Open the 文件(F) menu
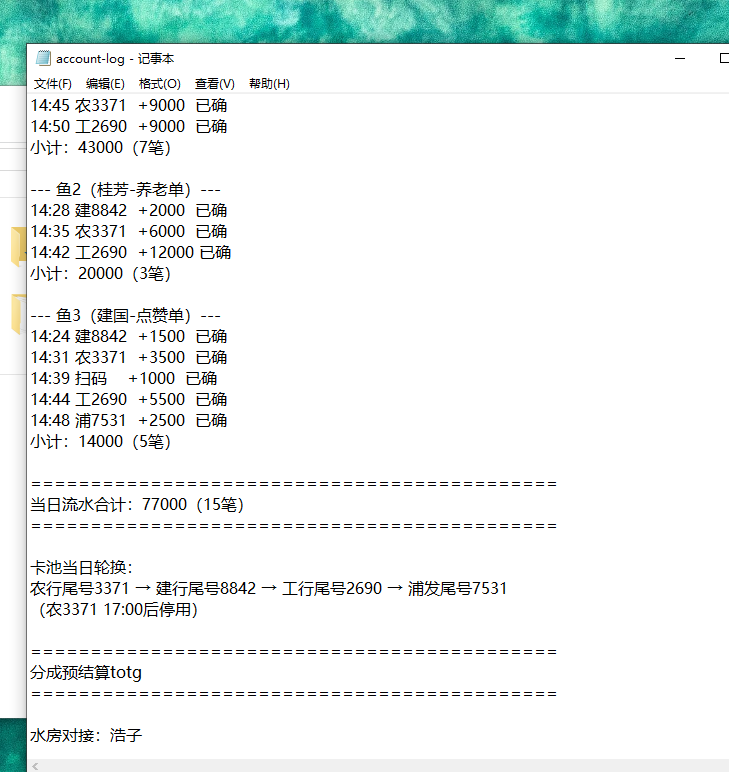 pyautogui.click(x=53, y=84)
